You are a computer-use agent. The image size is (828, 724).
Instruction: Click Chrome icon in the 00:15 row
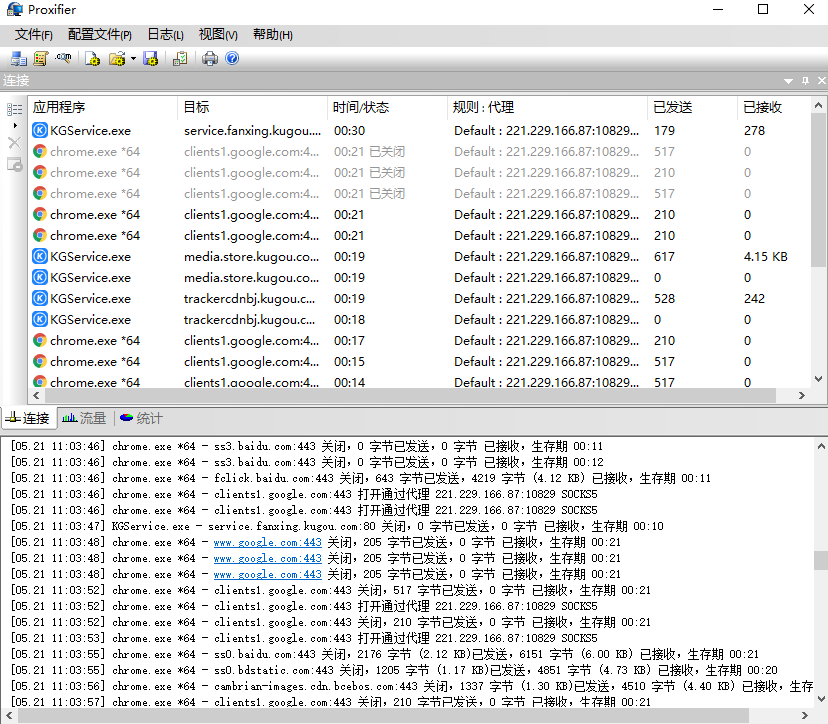pyautogui.click(x=40, y=362)
